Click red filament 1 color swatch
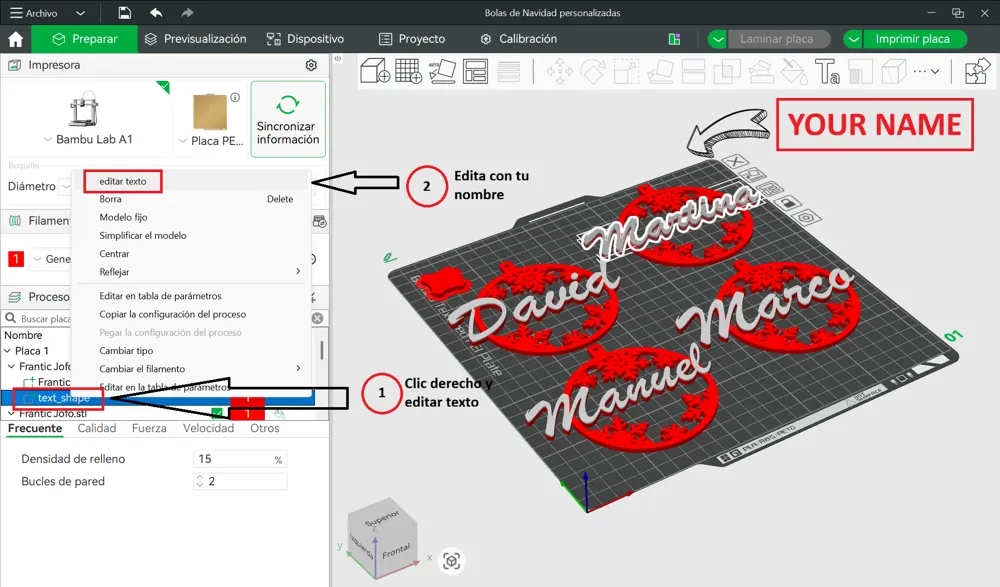 15,259
